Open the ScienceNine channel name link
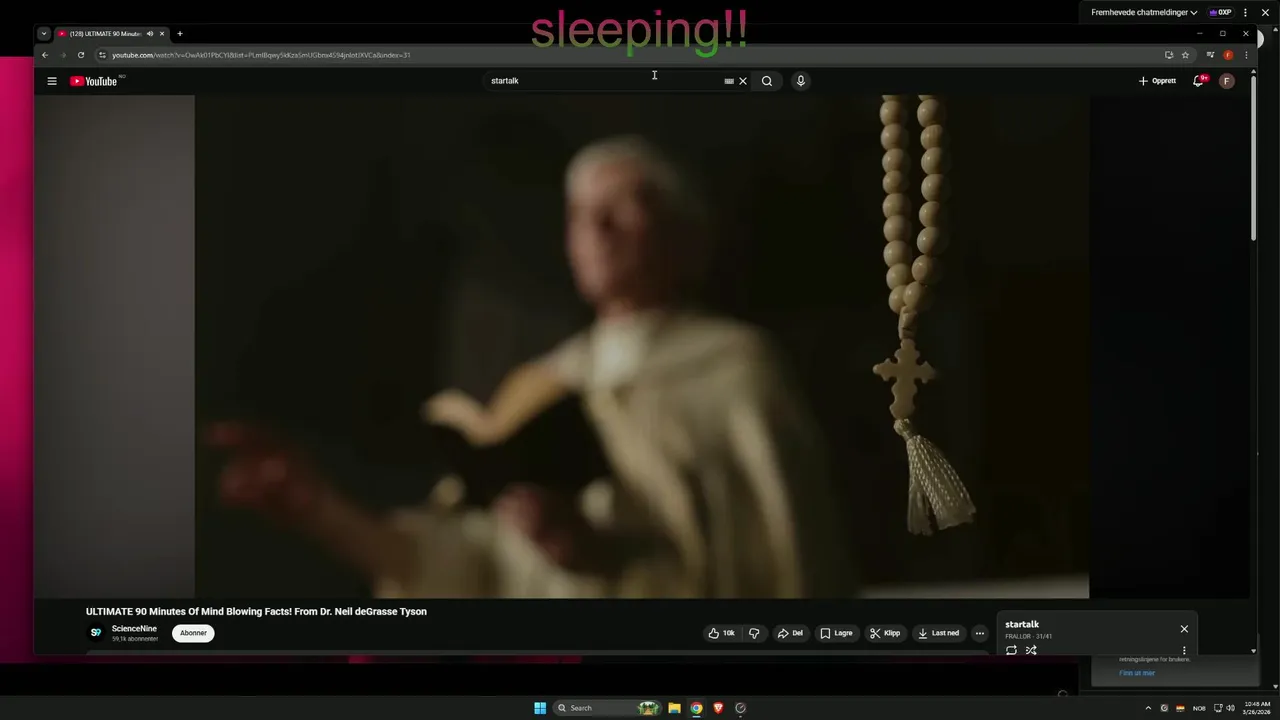The width and height of the screenshot is (1280, 720). [134, 629]
